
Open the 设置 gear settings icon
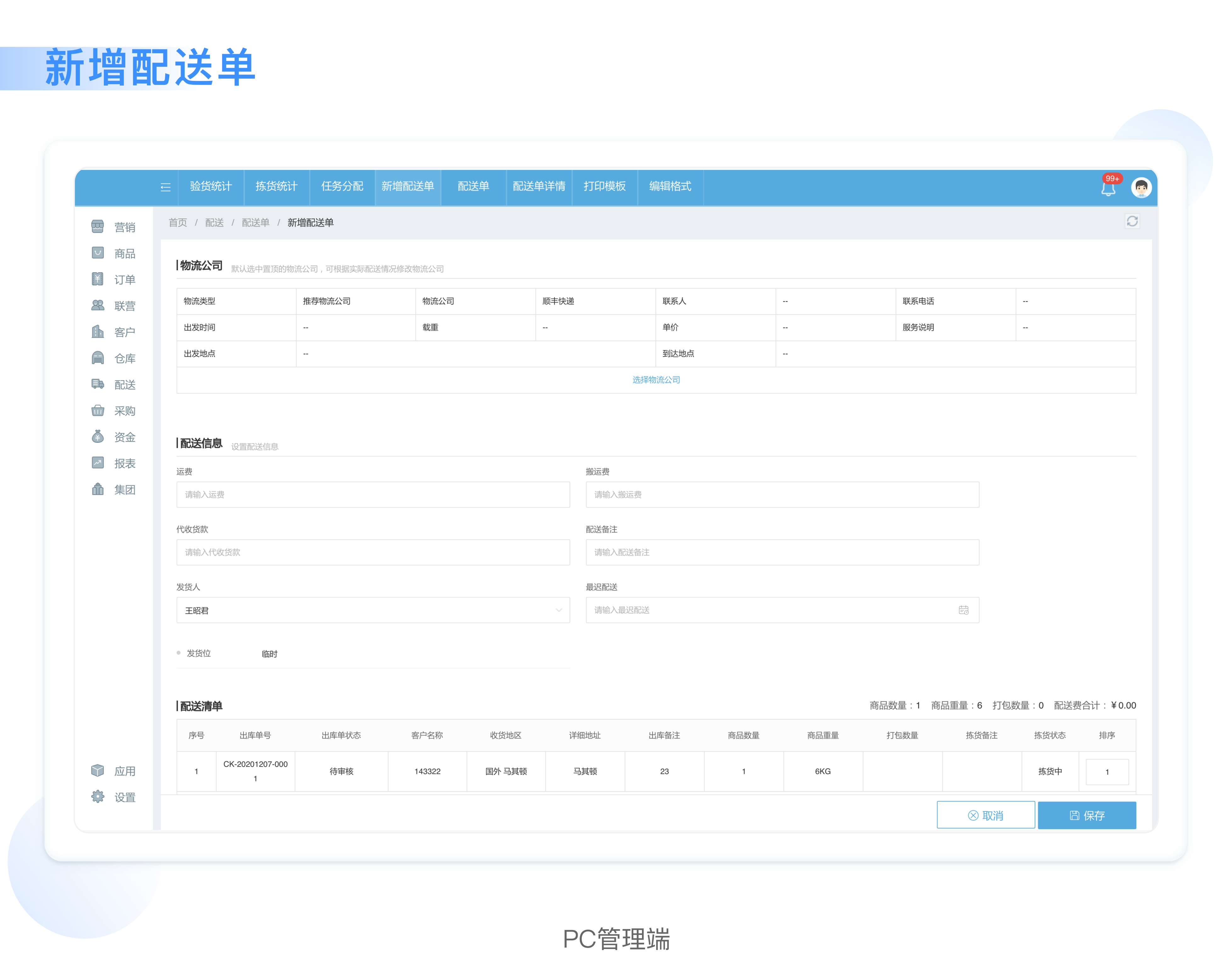coord(98,796)
